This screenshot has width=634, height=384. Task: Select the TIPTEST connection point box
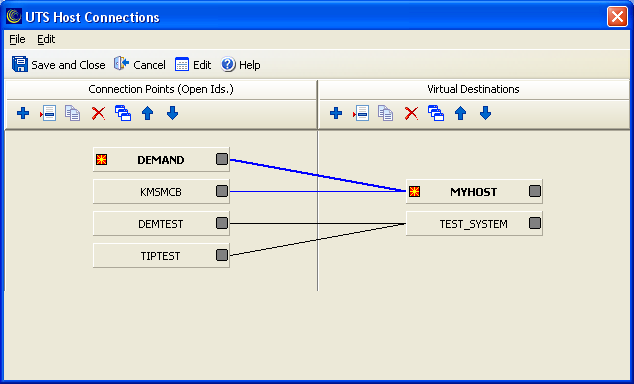click(161, 255)
